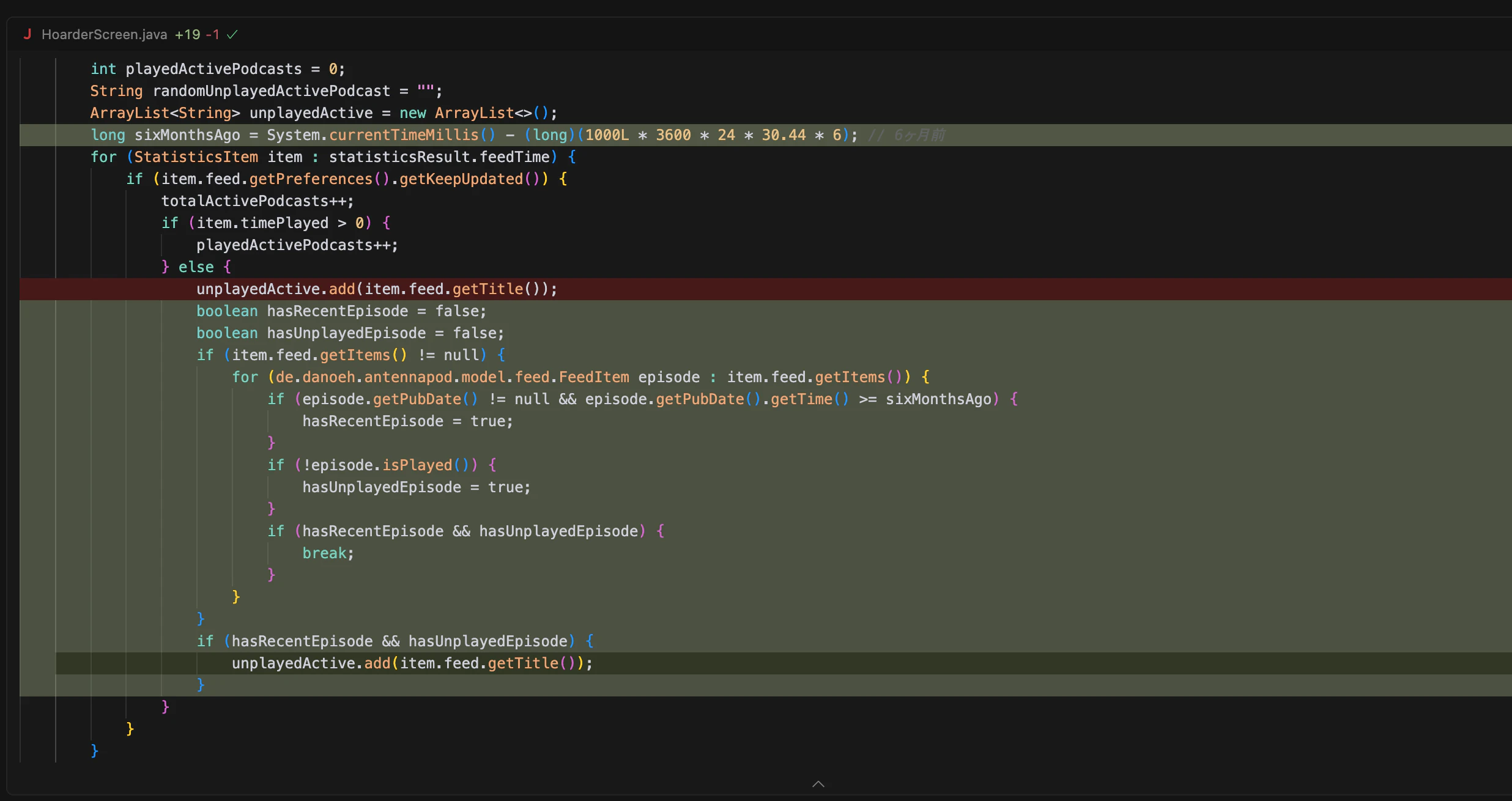Click 'if (item.feed.getItems() != null)' line
The height and width of the screenshot is (801, 1512).
point(351,355)
